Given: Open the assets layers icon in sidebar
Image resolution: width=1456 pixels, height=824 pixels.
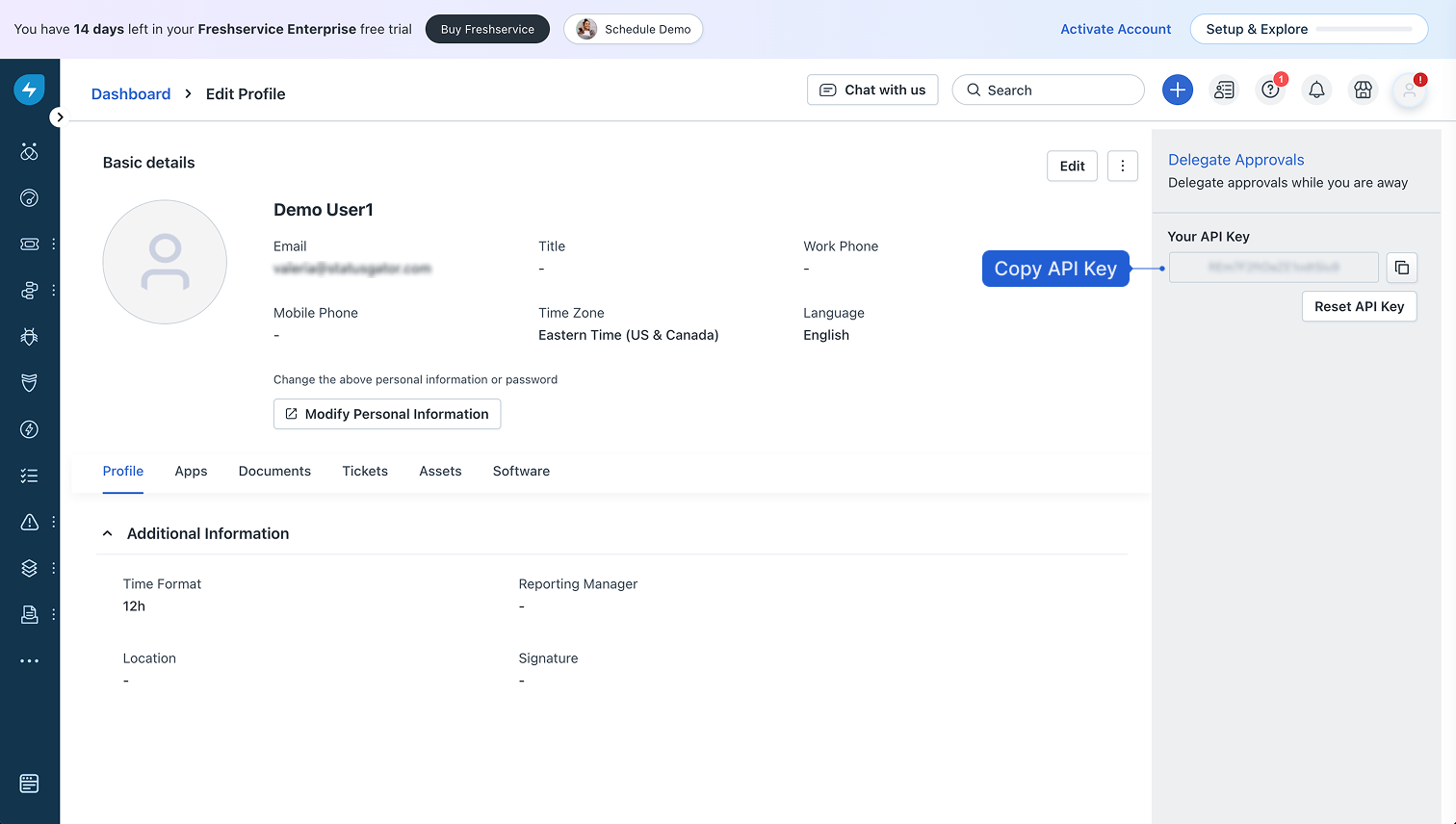Looking at the screenshot, I should tap(29, 568).
